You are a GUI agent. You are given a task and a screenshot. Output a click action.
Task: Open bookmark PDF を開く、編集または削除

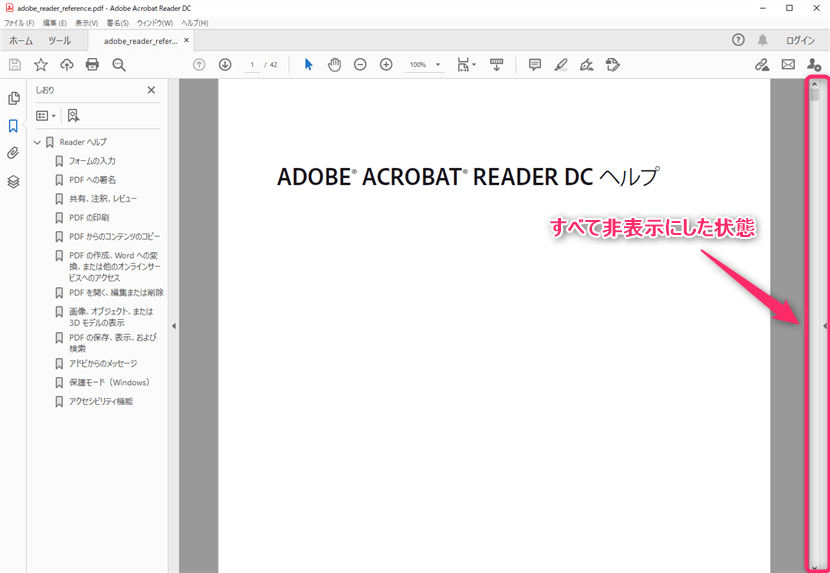click(116, 292)
